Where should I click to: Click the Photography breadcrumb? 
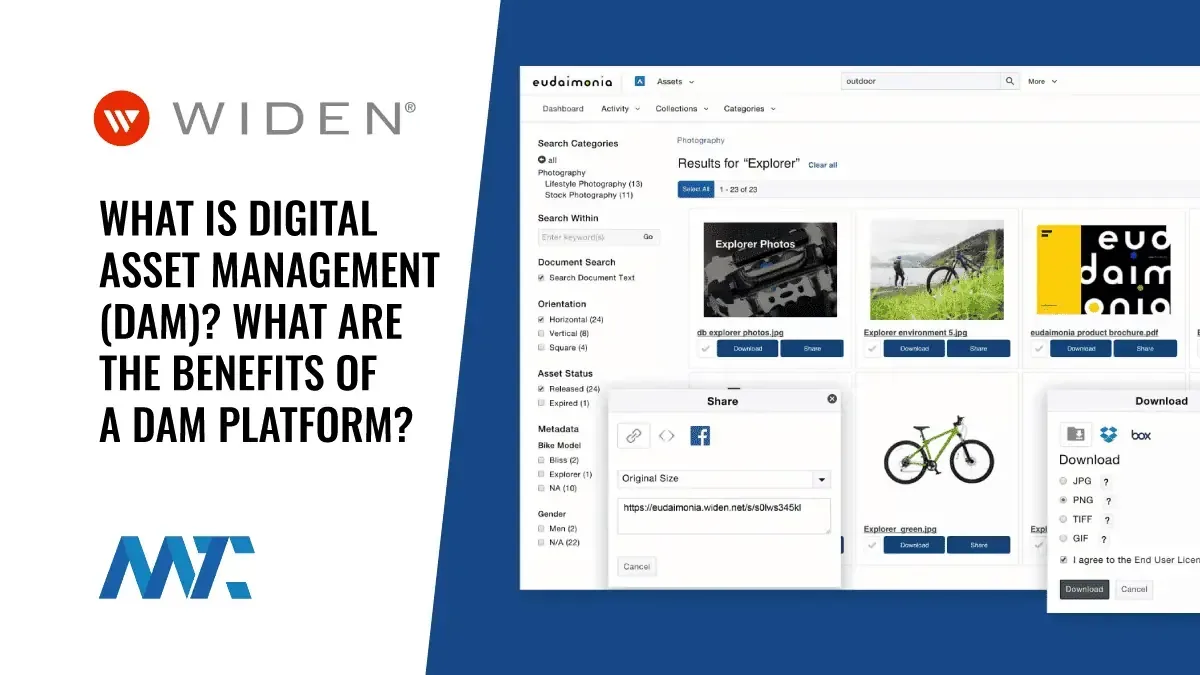[x=701, y=141]
